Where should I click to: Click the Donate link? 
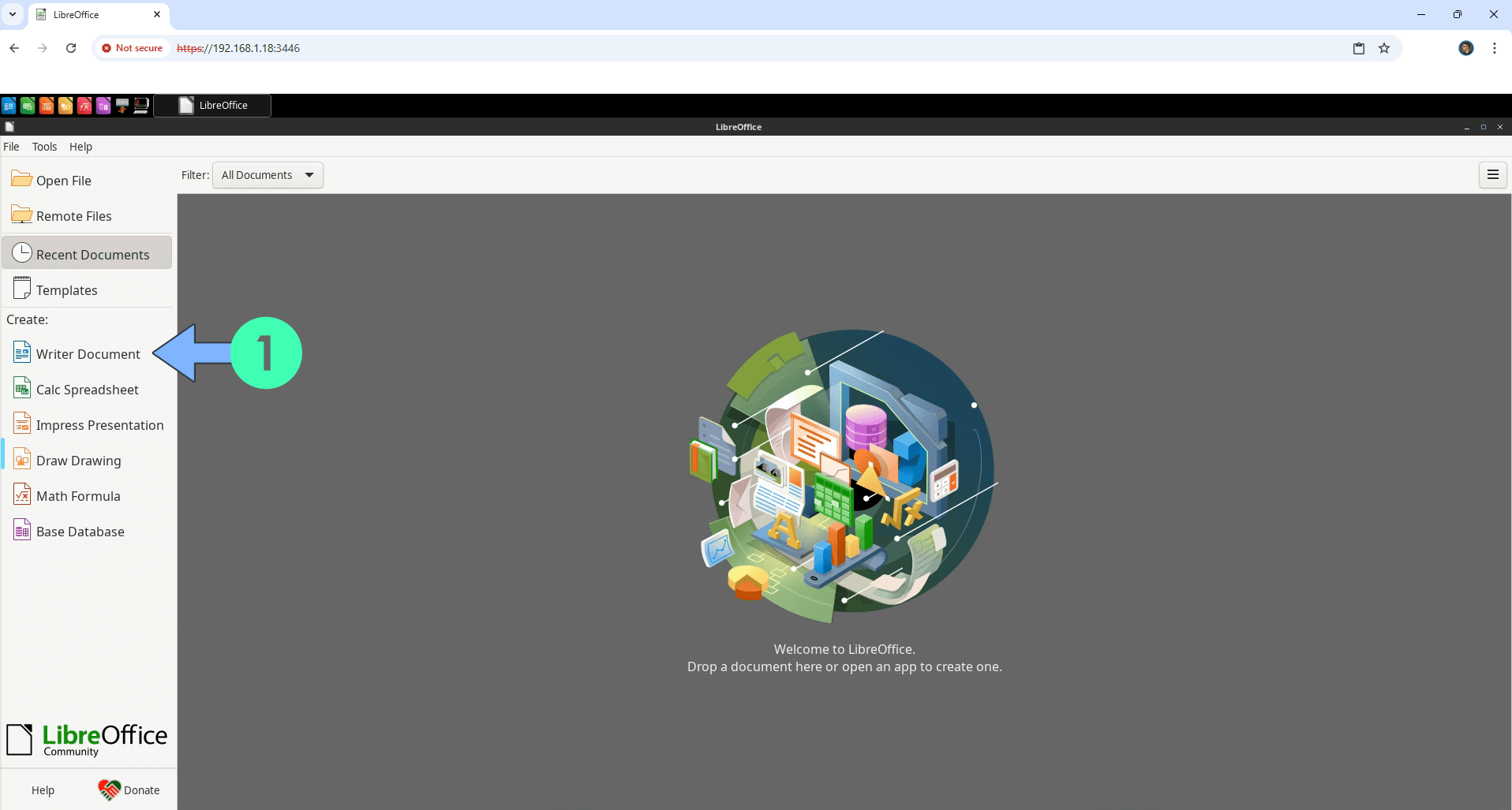click(129, 789)
